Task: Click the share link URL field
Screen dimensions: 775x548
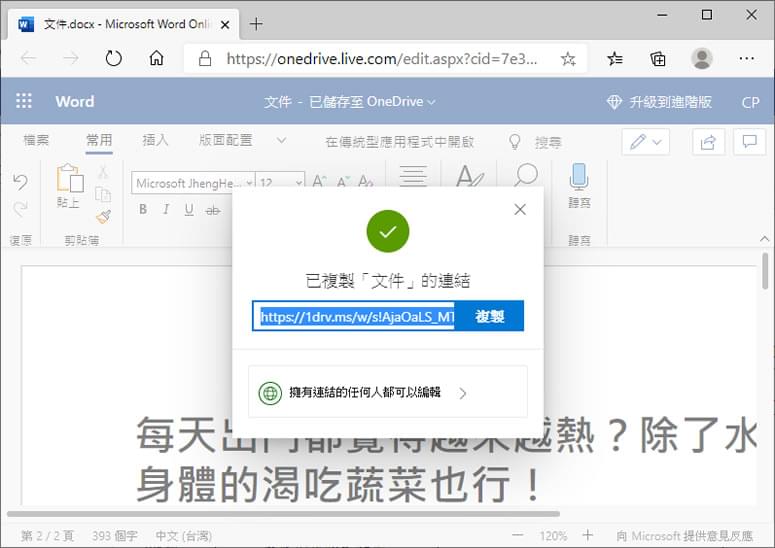Action: tap(354, 316)
